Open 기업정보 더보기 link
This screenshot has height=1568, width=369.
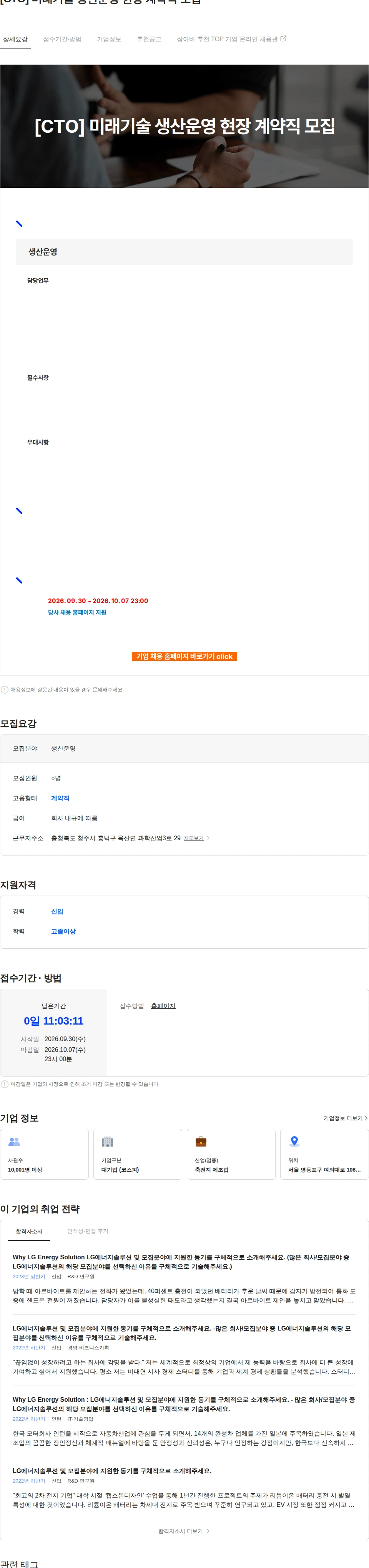pyautogui.click(x=345, y=1118)
